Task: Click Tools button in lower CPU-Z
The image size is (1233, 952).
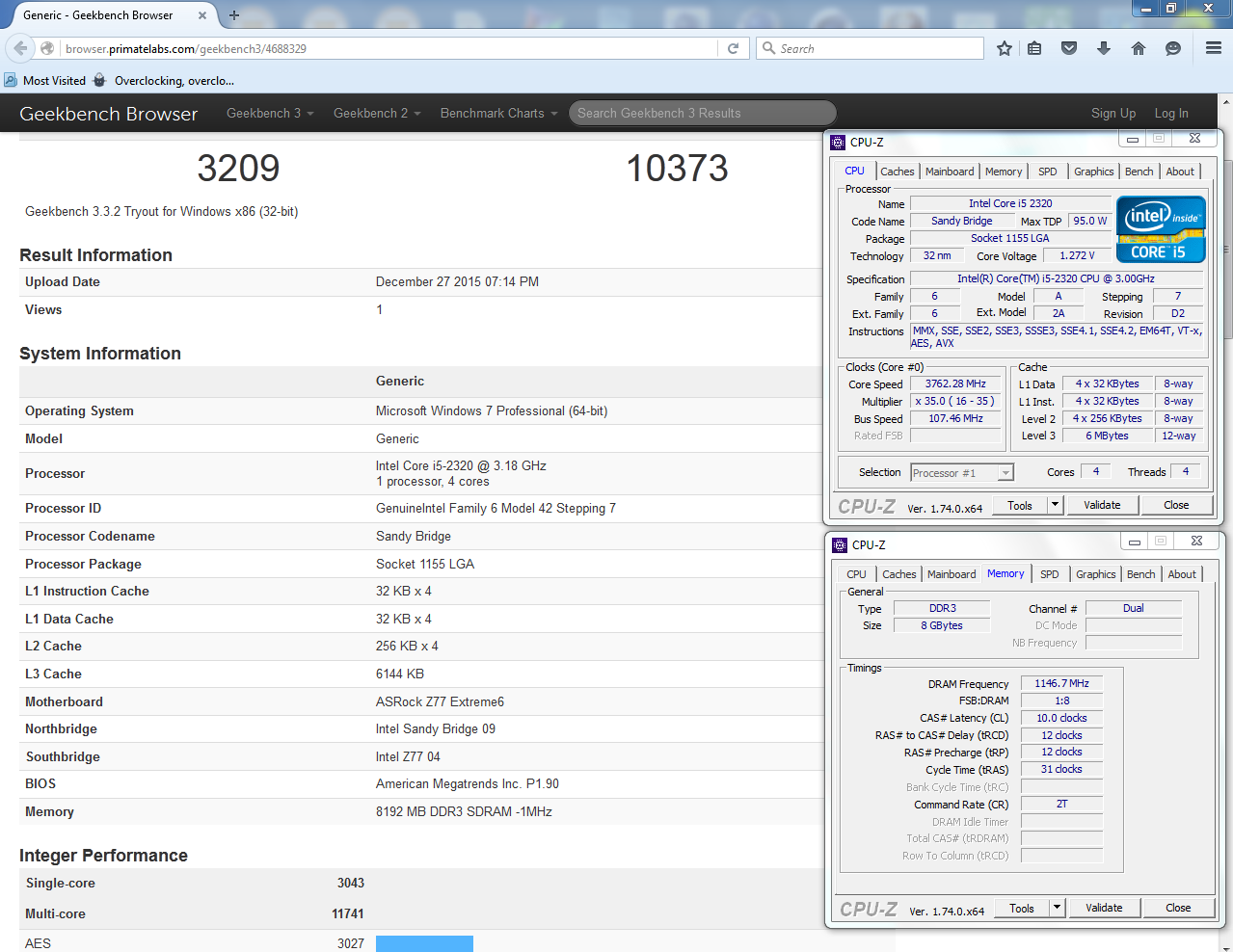Action: [1022, 908]
